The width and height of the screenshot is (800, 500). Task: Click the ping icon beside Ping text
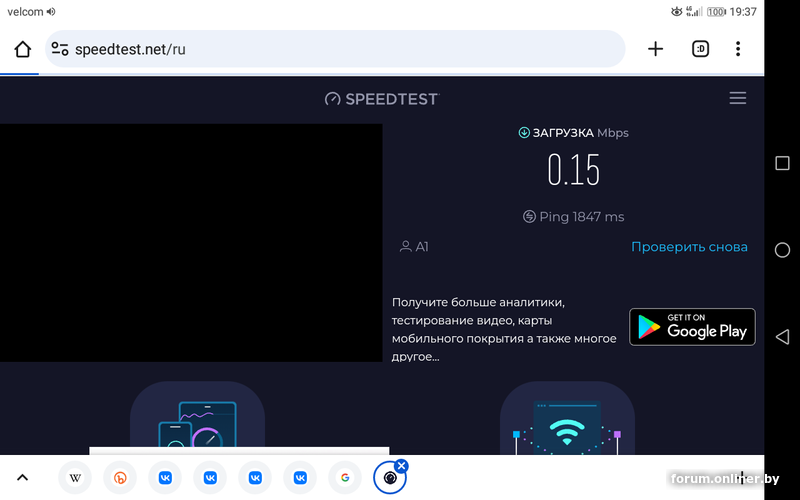[x=529, y=217]
